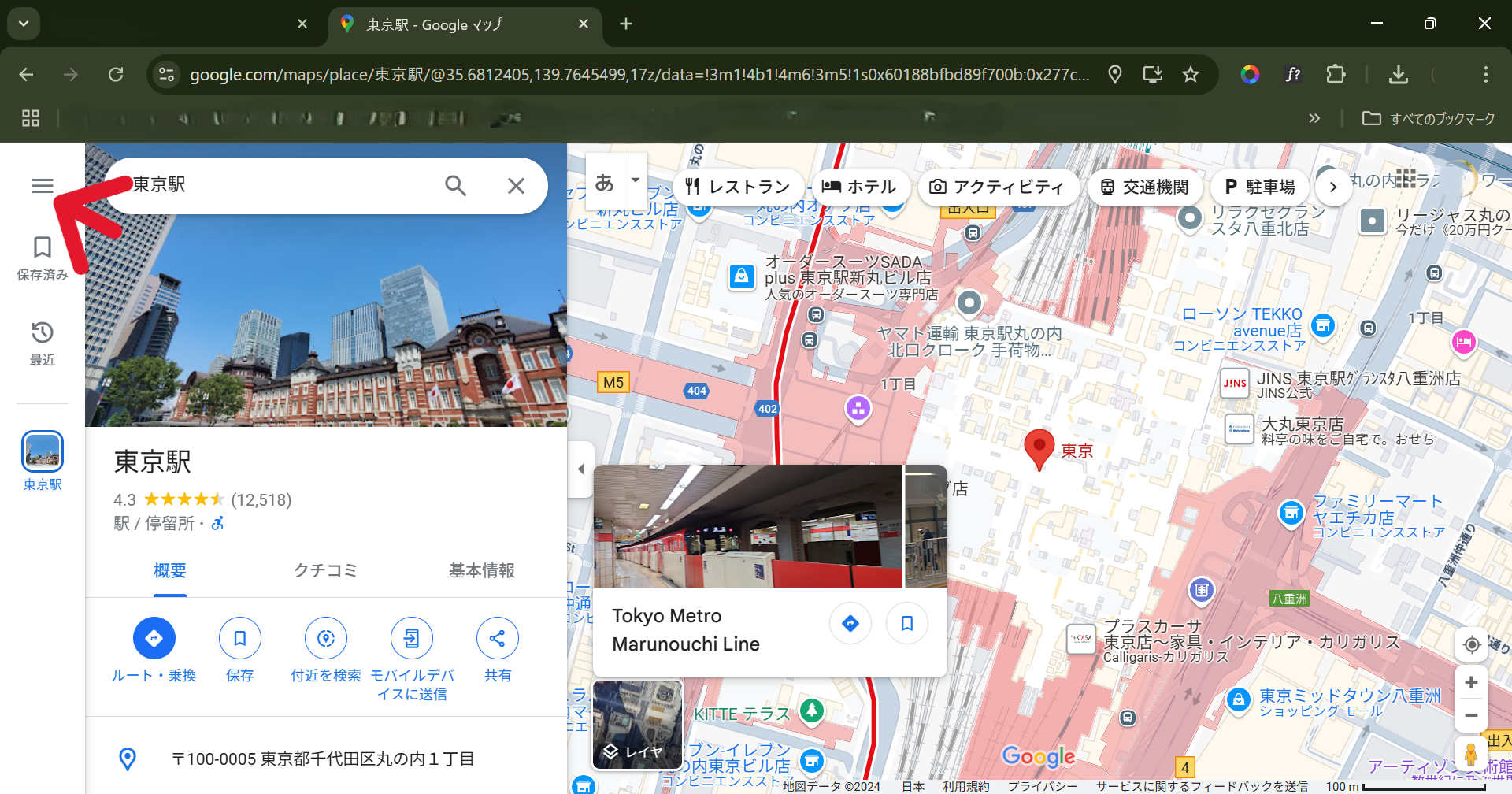Image resolution: width=1512 pixels, height=794 pixels.
Task: Click the ルート・乗換 directions button
Action: coord(154,638)
